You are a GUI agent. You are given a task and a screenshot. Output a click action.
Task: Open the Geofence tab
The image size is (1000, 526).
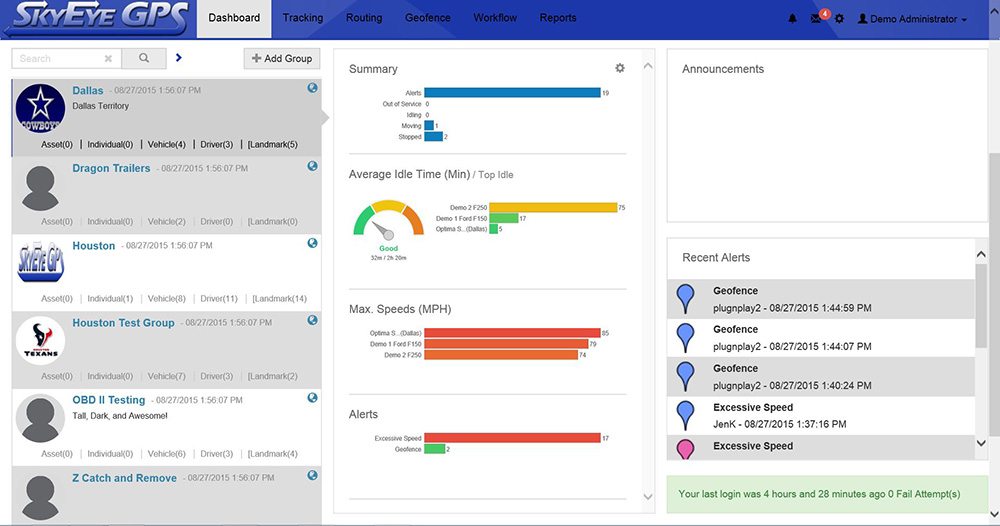point(427,18)
